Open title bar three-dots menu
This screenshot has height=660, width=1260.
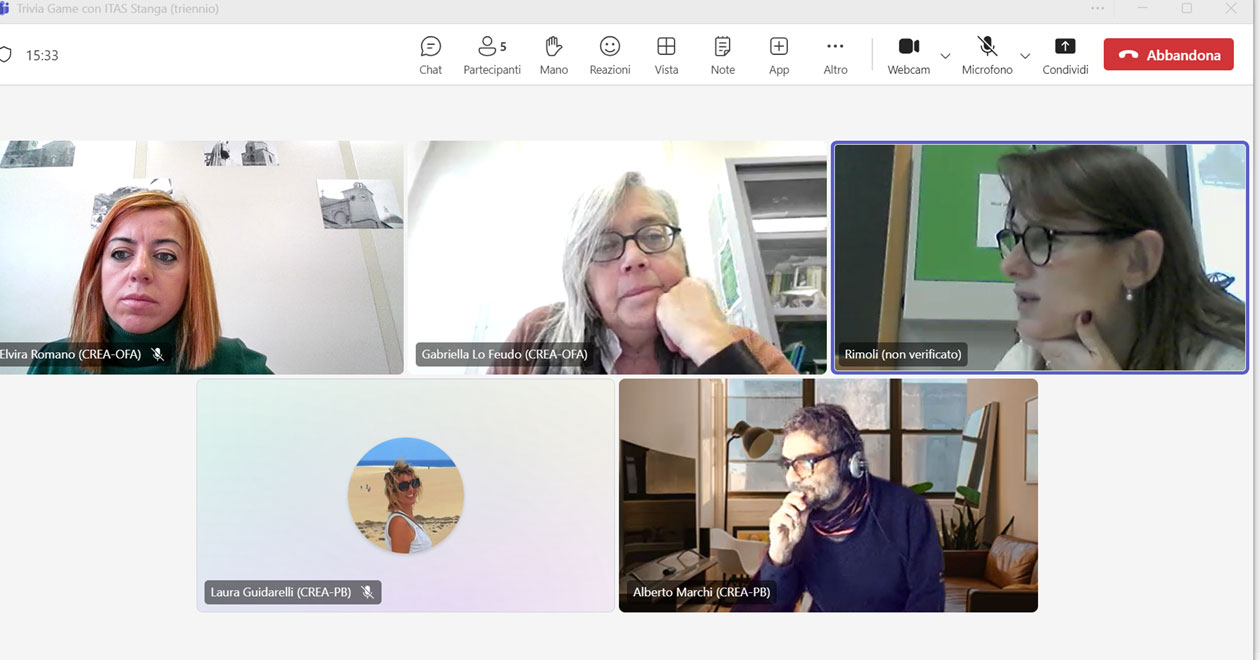coord(1098,9)
